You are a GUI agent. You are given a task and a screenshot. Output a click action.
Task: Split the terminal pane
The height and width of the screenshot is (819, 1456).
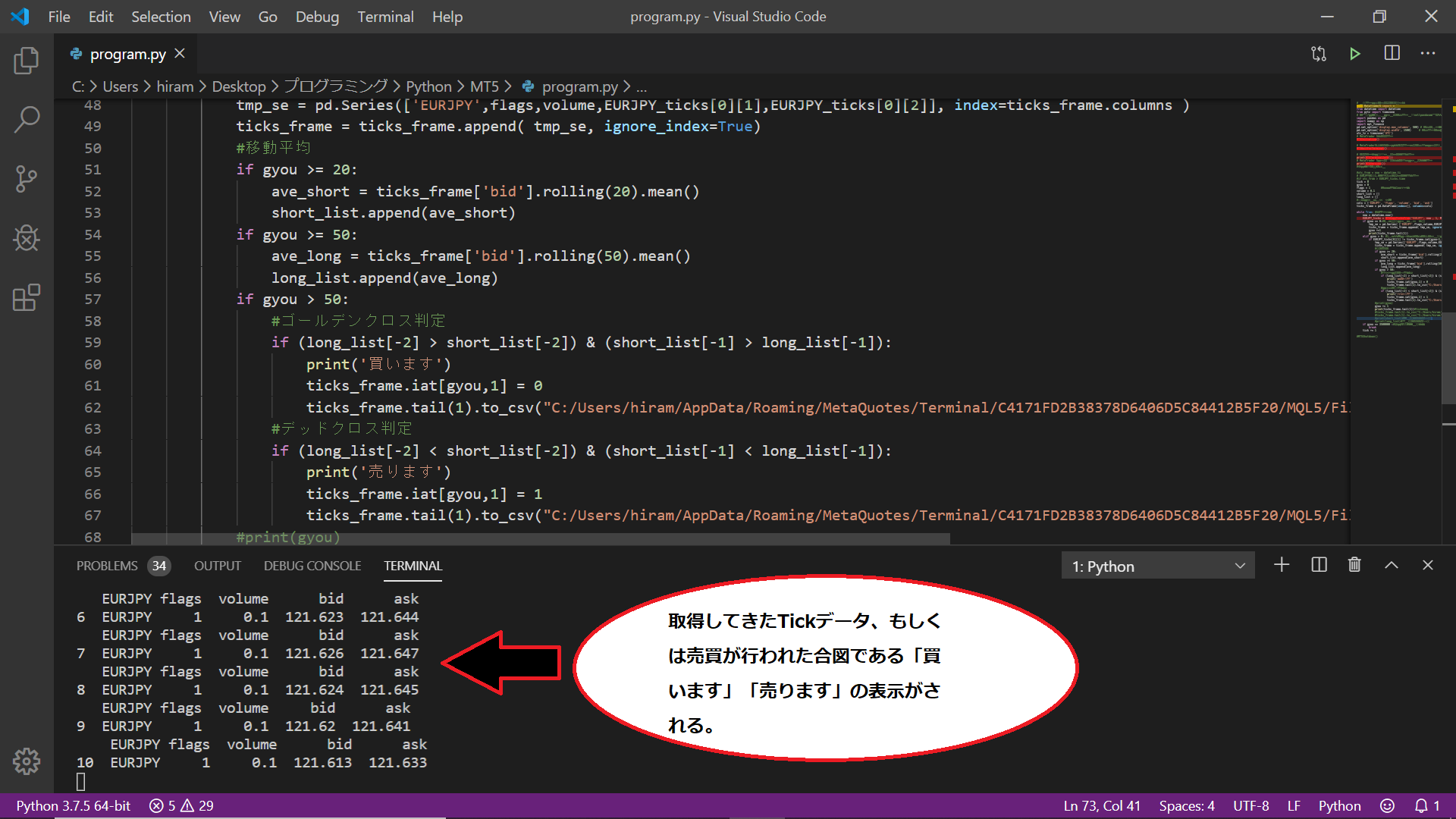pos(1319,565)
